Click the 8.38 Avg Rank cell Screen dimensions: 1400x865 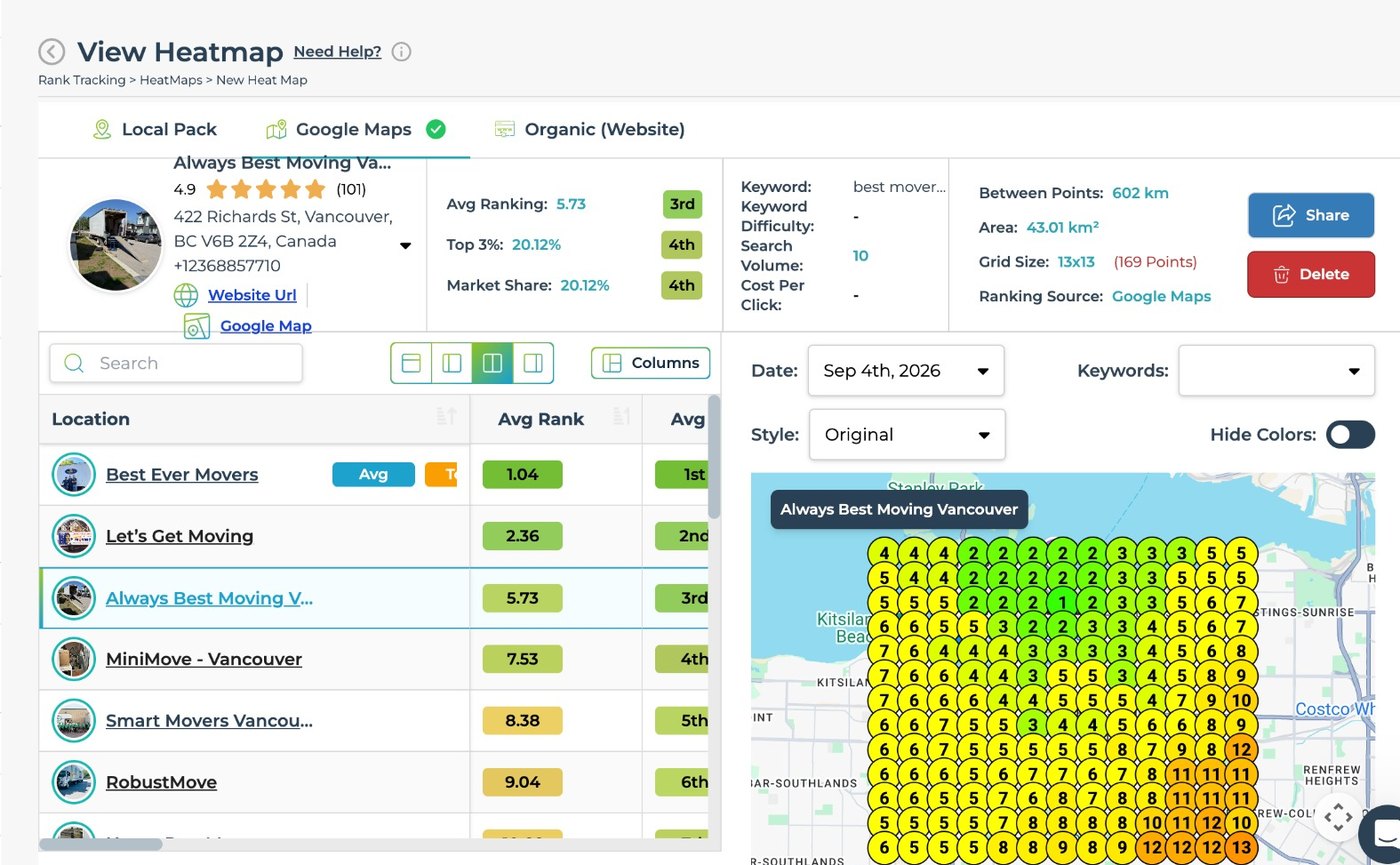click(x=522, y=721)
